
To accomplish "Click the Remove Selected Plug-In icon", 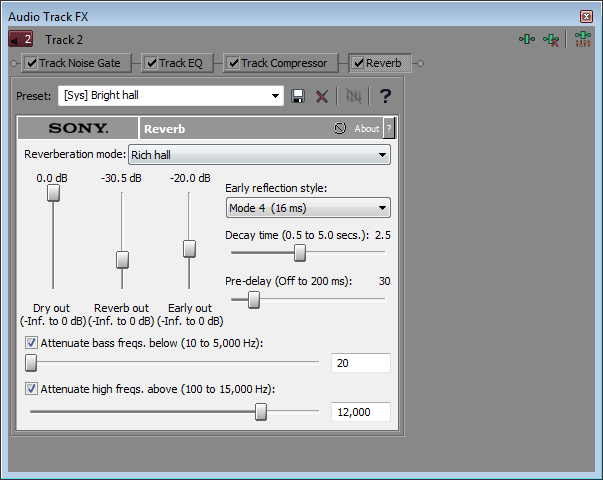I will coord(551,40).
